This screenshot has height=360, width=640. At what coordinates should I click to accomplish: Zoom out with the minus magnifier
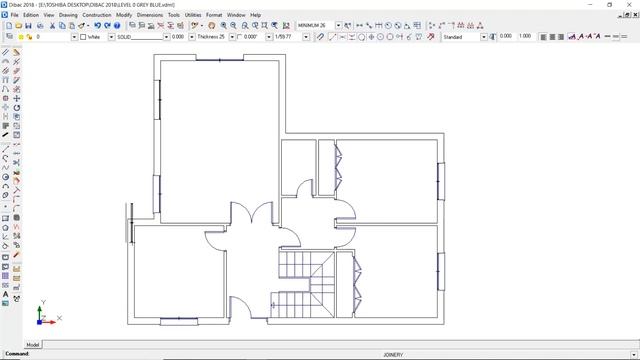point(233,25)
